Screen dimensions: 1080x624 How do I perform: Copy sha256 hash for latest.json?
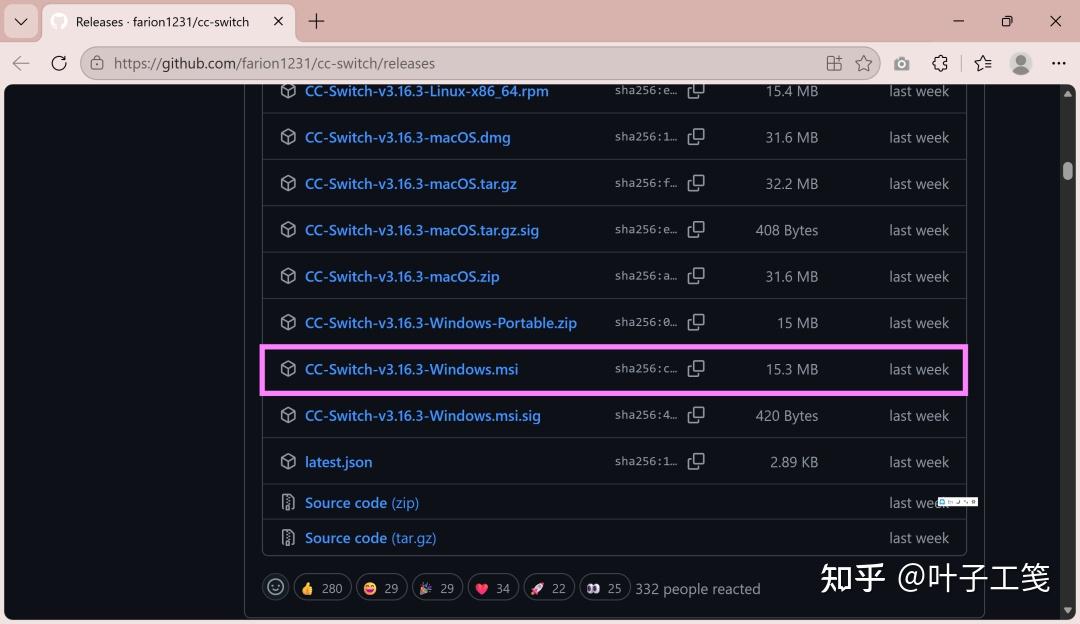(x=696, y=461)
